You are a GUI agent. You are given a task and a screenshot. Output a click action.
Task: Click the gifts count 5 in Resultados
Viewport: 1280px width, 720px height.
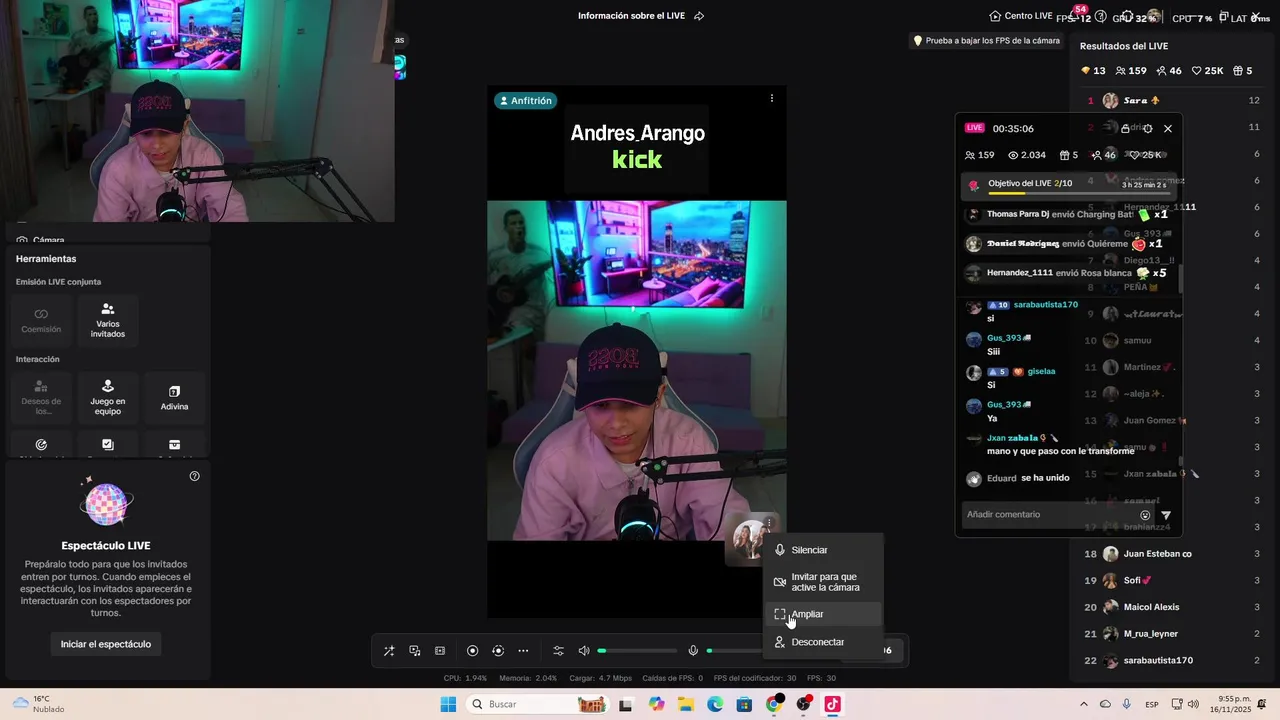click(1243, 71)
